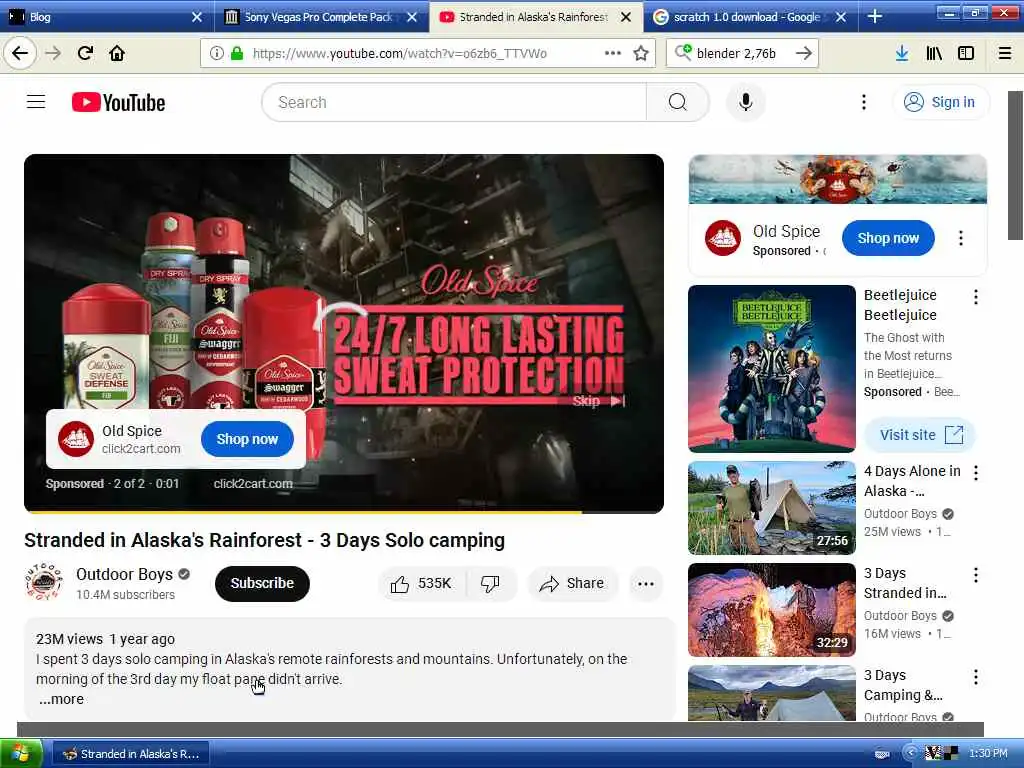The image size is (1024, 768).
Task: Click the page vertical scrollbar thumb
Action: point(1016,166)
